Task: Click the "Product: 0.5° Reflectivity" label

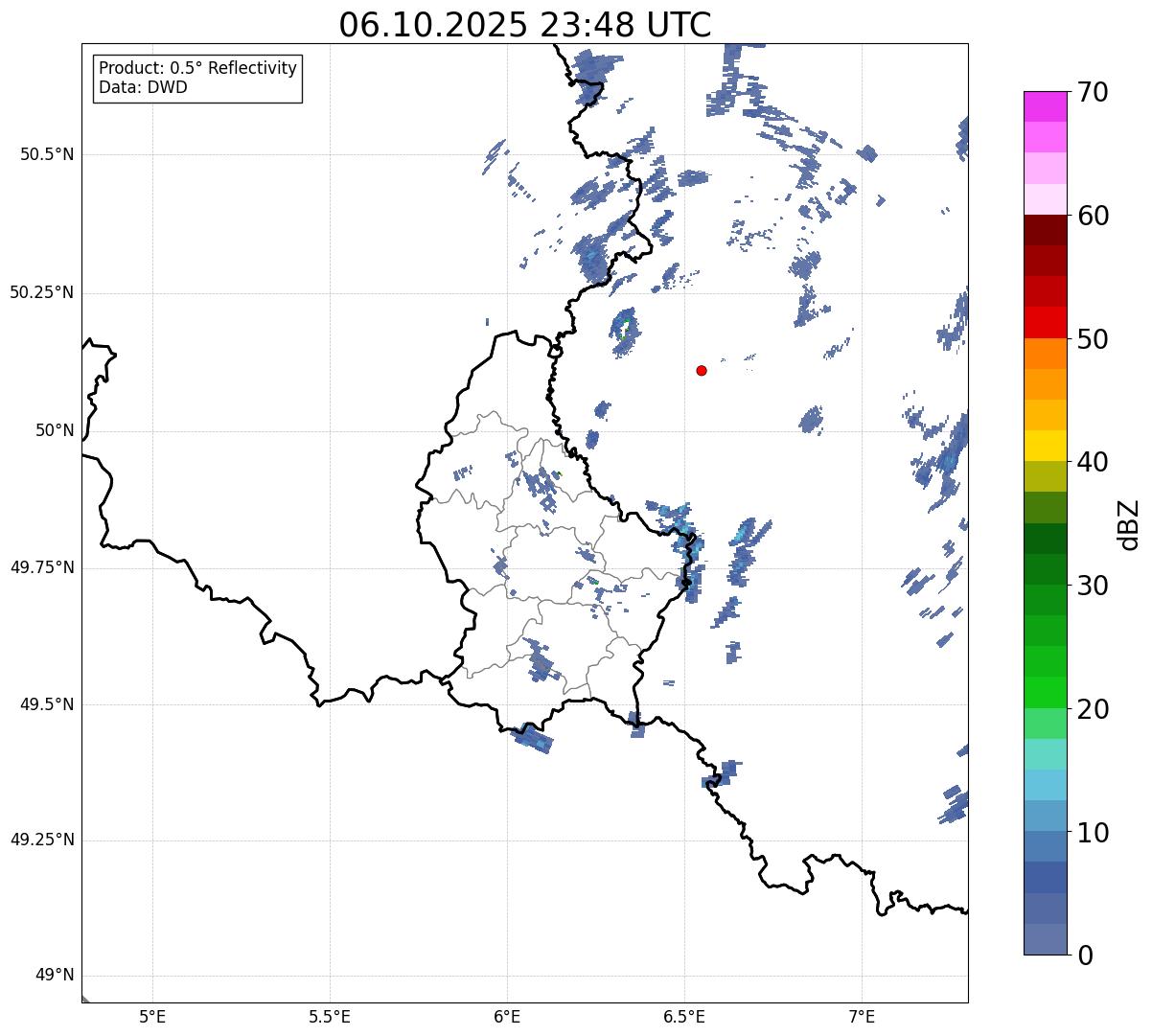Action: coord(198,69)
